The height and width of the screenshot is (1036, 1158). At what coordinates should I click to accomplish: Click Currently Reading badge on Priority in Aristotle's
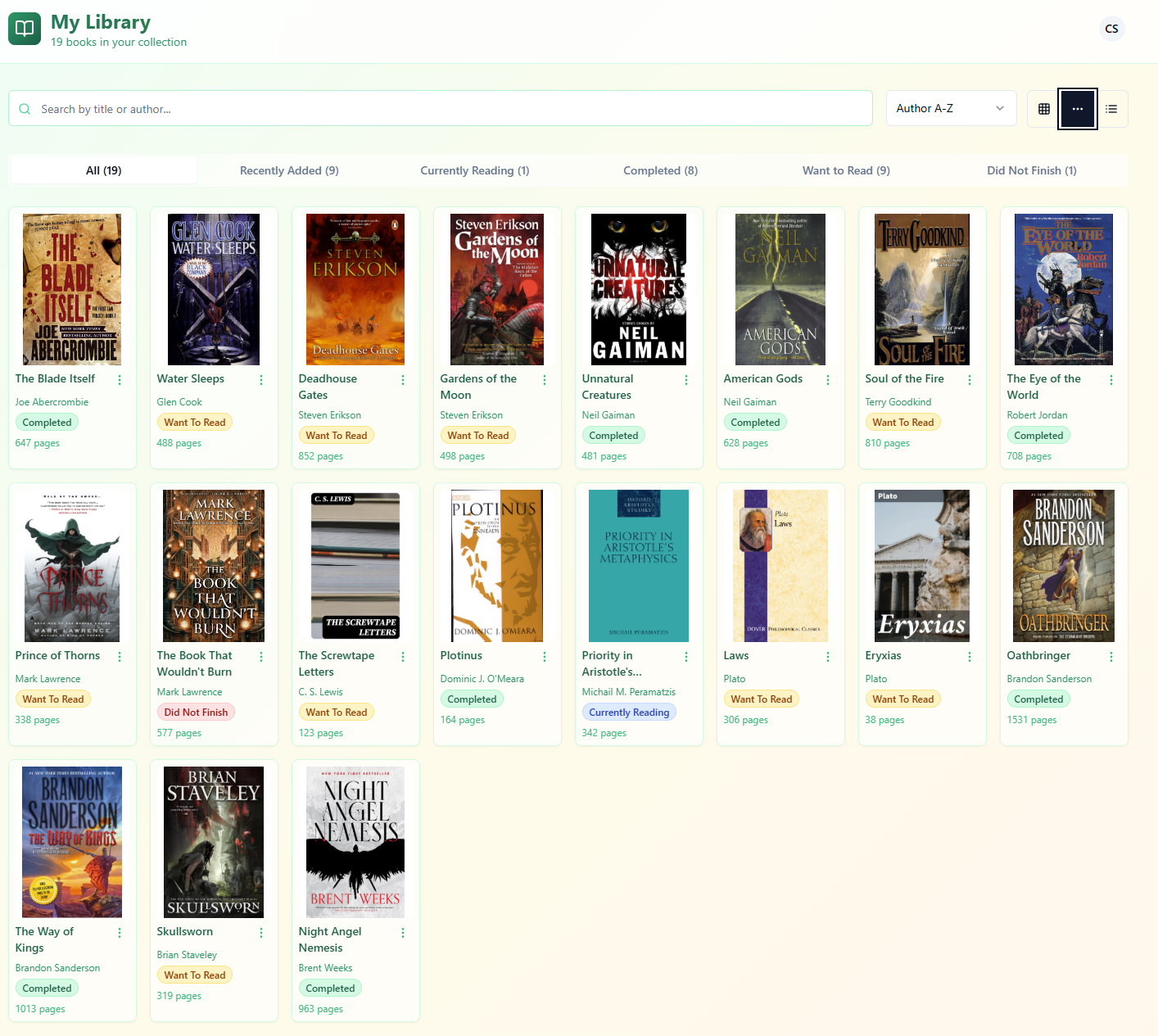point(629,713)
